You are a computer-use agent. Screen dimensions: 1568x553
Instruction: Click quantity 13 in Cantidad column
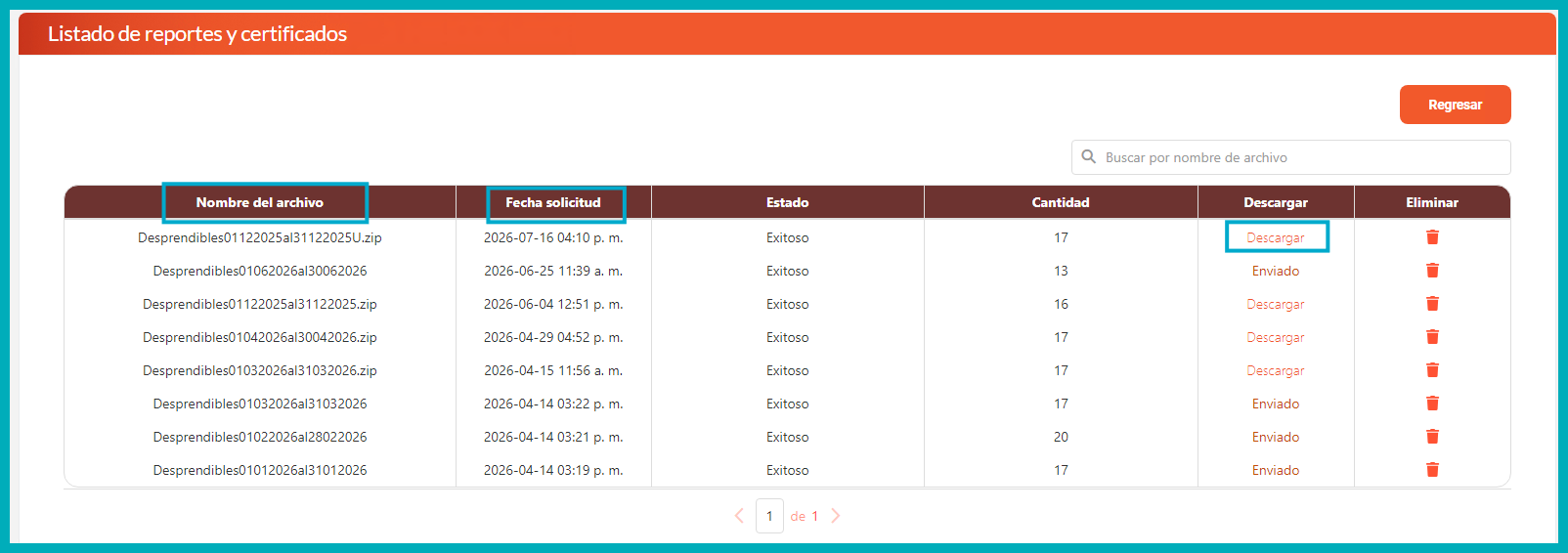coord(1061,271)
